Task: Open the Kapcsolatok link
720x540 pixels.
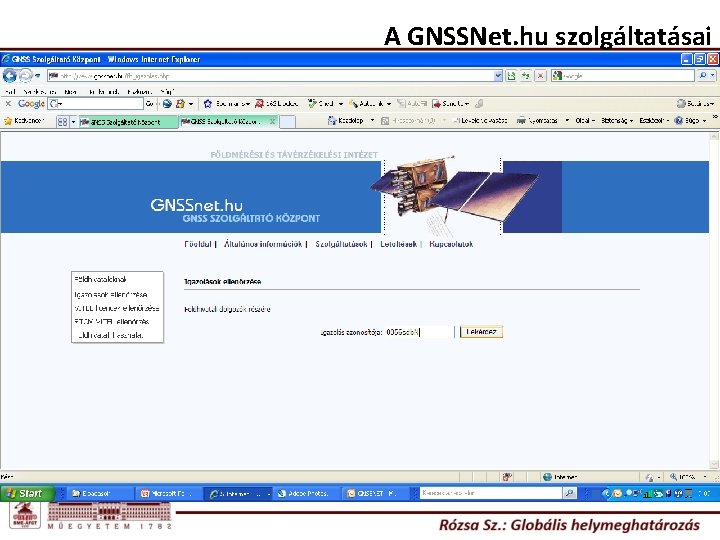Action: 451,244
